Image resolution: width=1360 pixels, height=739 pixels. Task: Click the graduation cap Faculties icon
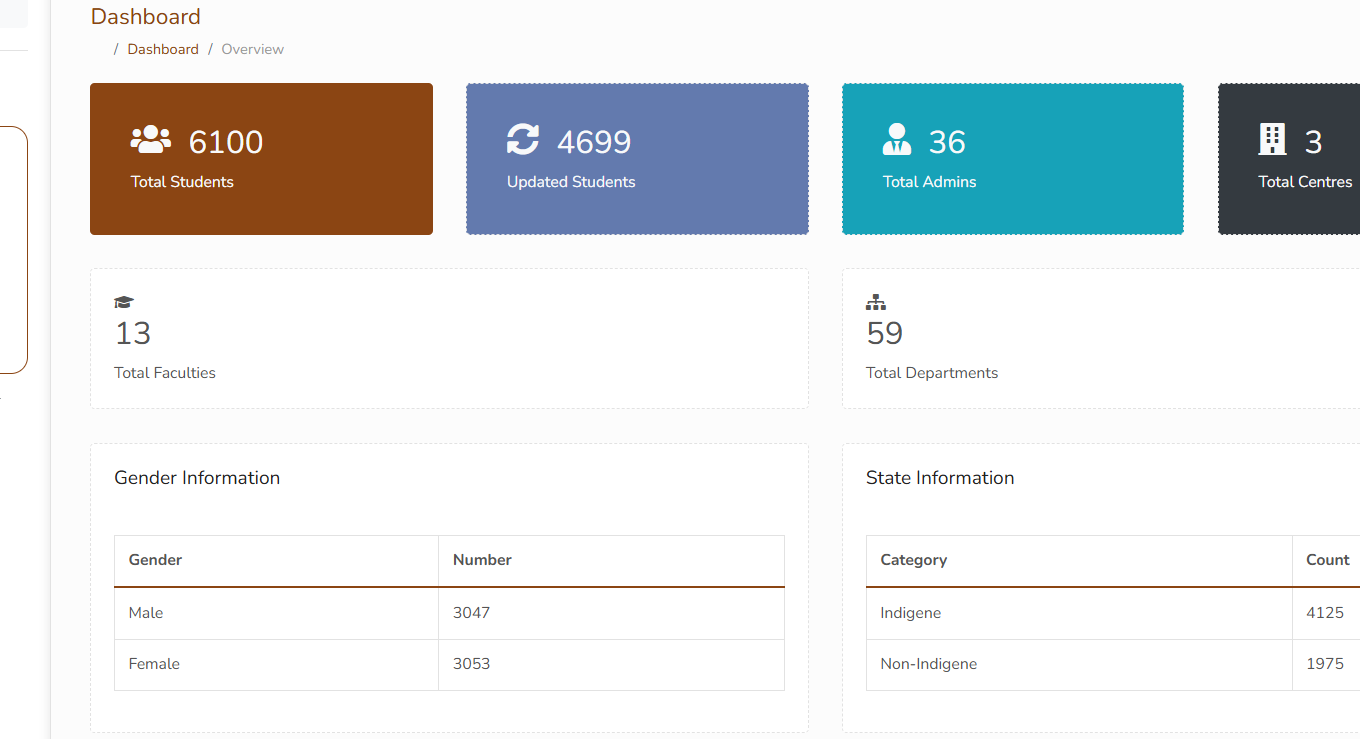pyautogui.click(x=124, y=302)
